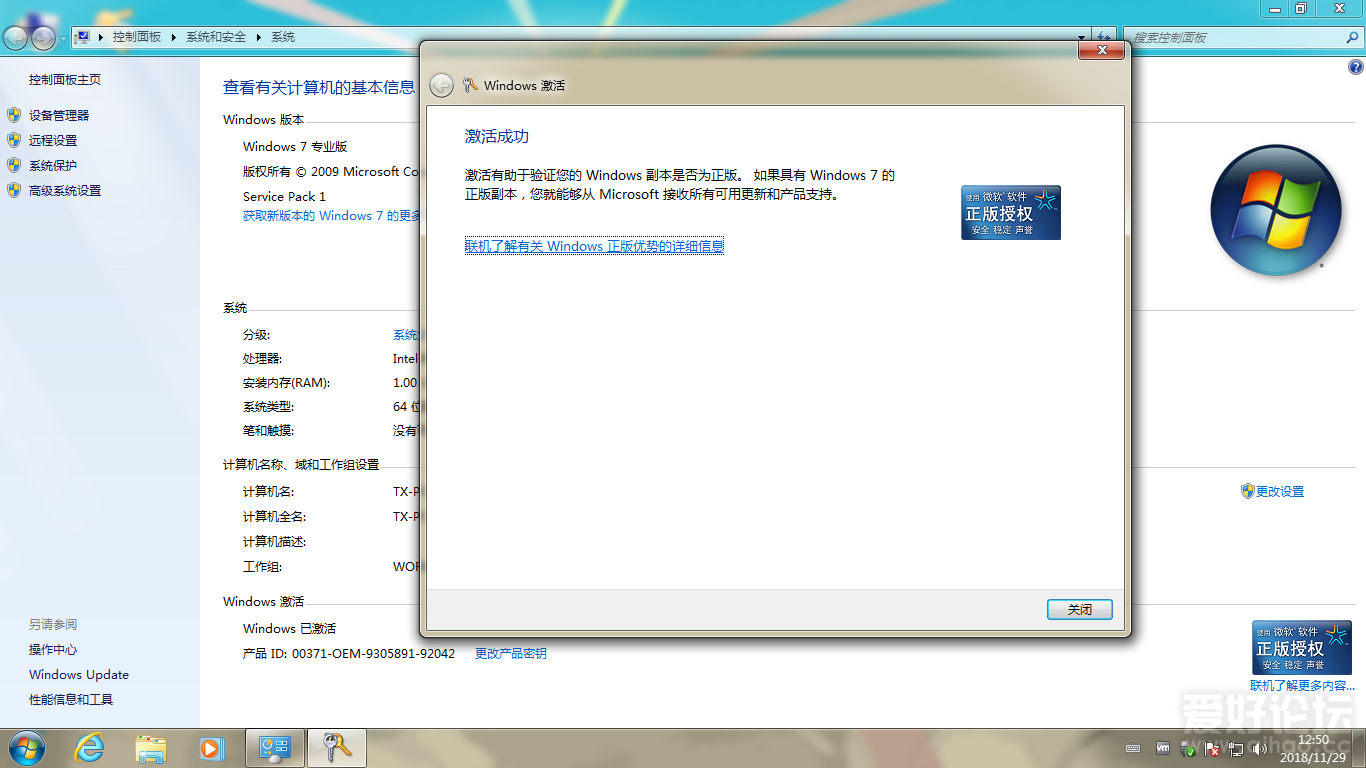
Task: Click the 正版授权 genuine badge in the dialog
Action: click(1010, 212)
